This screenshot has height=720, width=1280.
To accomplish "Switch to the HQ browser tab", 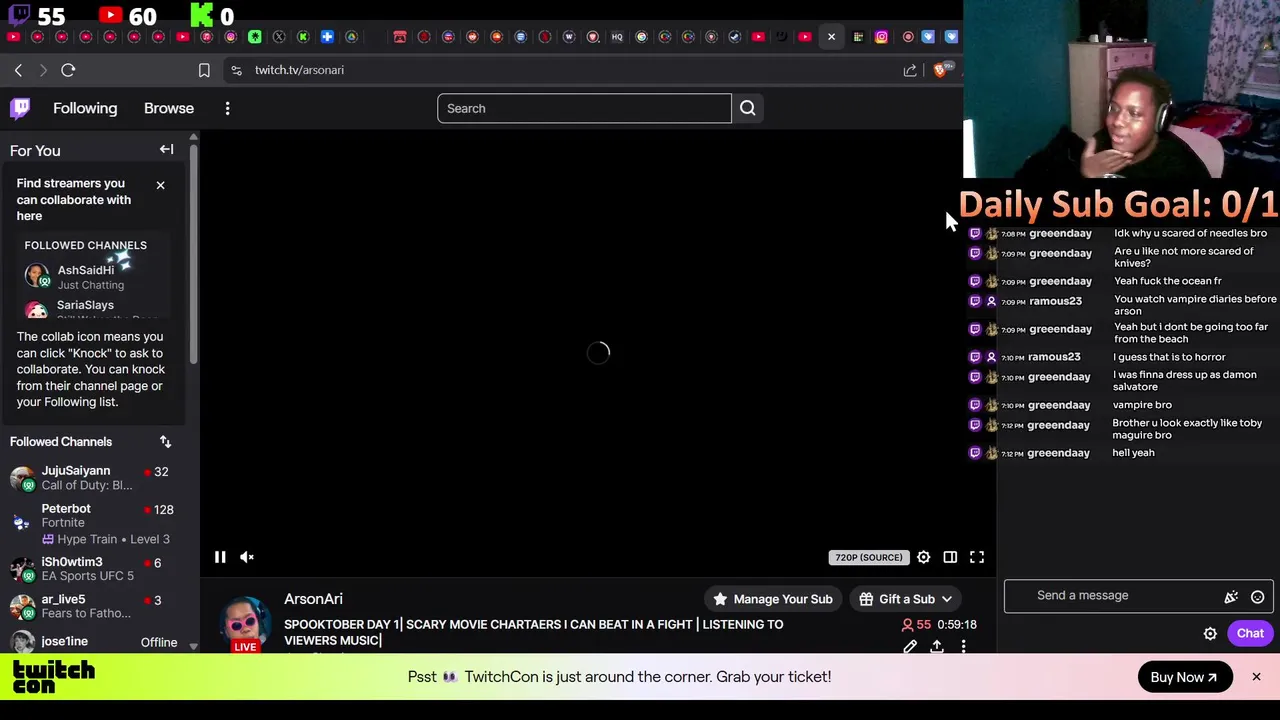I will pyautogui.click(x=617, y=37).
